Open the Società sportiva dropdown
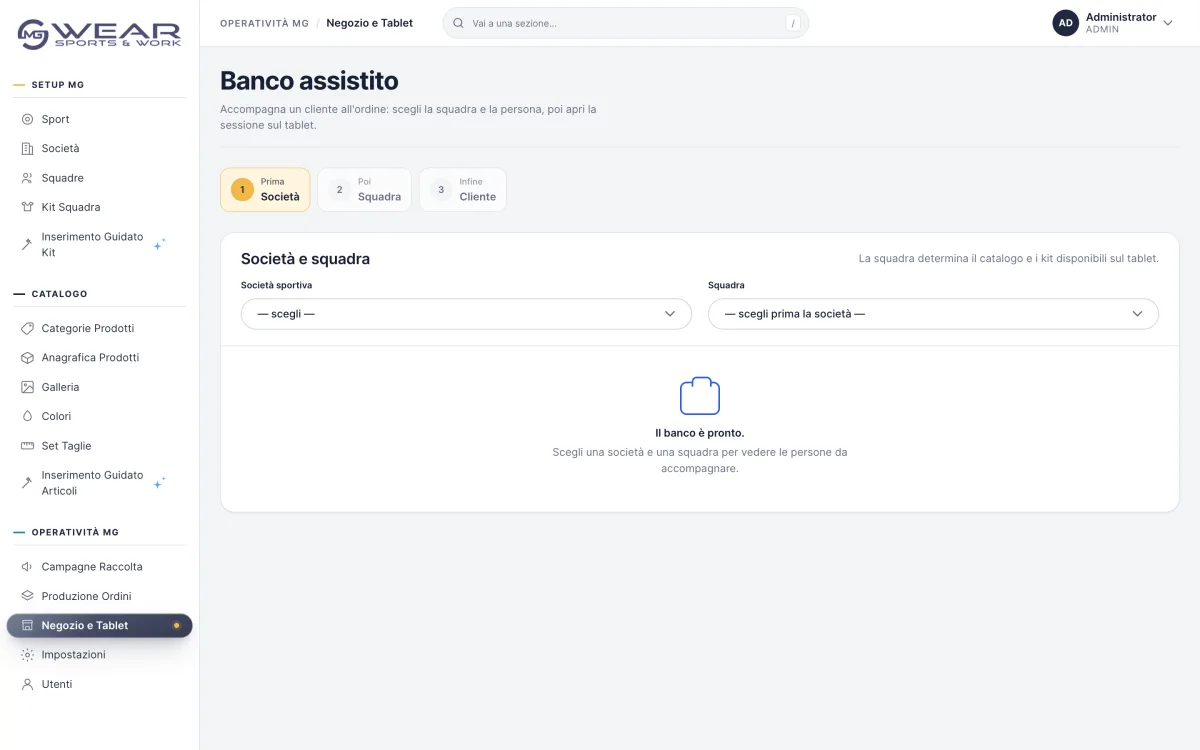The width and height of the screenshot is (1200, 750). point(466,314)
